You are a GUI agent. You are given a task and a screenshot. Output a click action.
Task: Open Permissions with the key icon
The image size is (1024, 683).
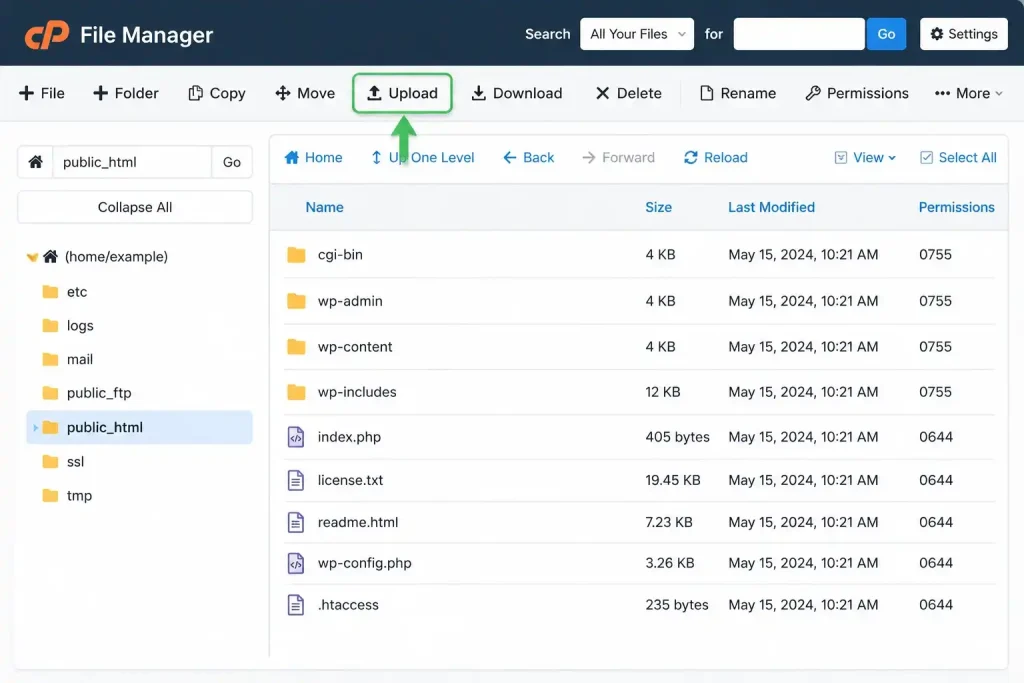tap(812, 93)
